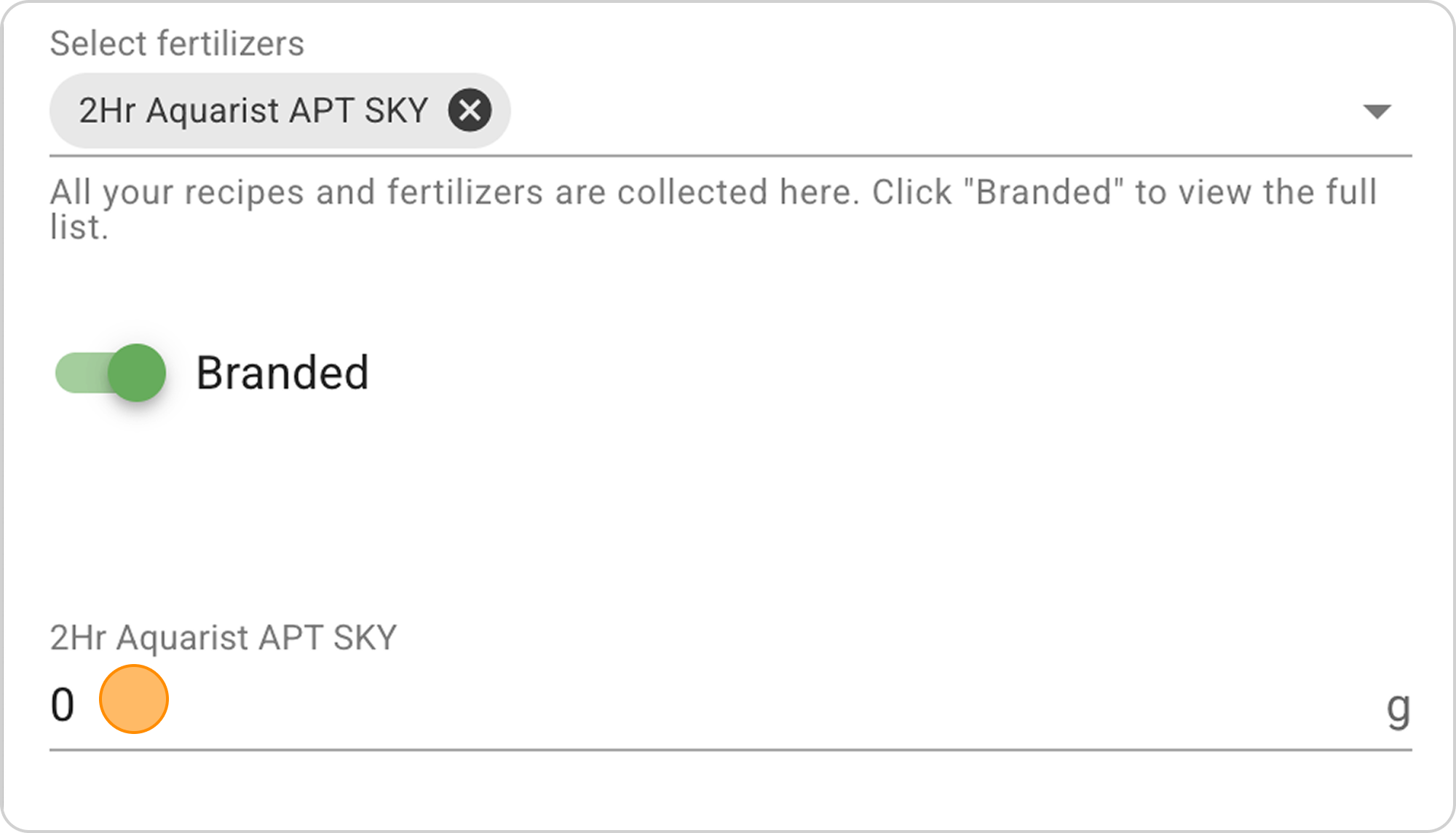Click the orange circle marker near the zero
The image size is (1456, 833).
tap(134, 699)
